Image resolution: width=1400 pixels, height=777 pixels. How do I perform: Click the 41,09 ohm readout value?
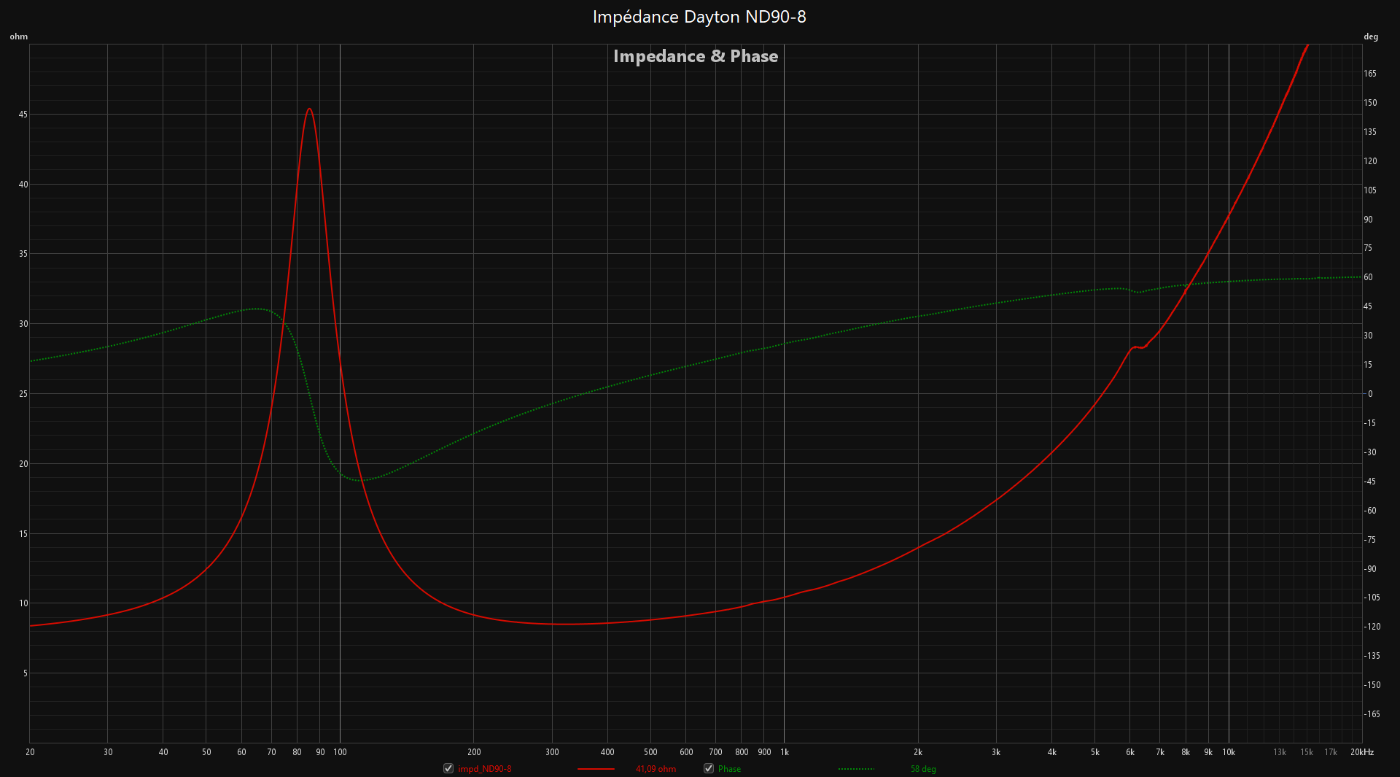point(656,769)
